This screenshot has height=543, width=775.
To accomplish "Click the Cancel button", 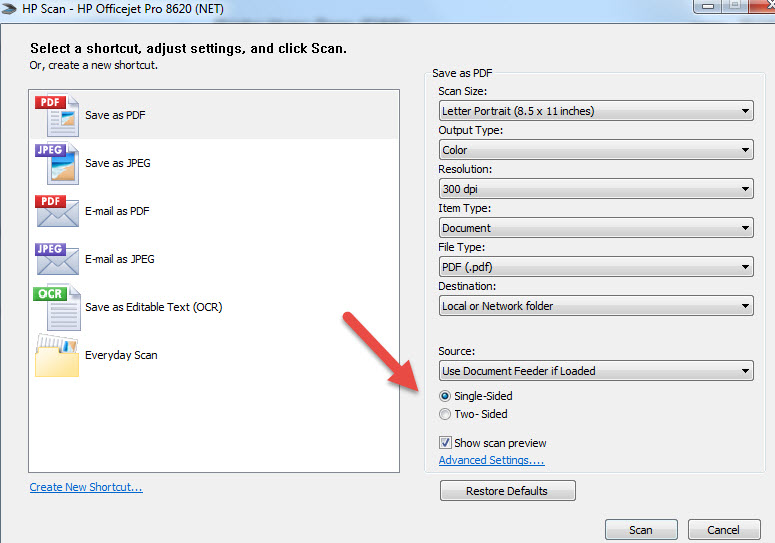I will point(724,530).
